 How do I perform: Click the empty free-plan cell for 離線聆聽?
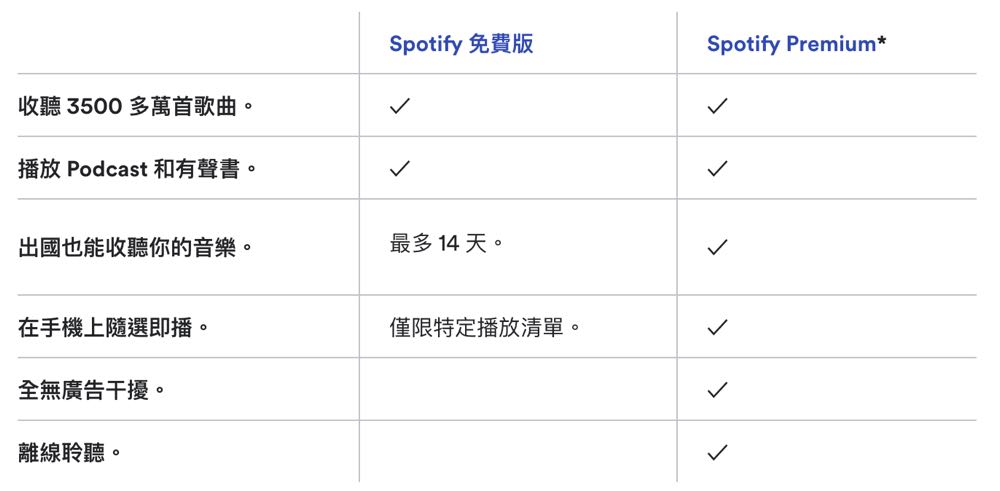[517, 452]
